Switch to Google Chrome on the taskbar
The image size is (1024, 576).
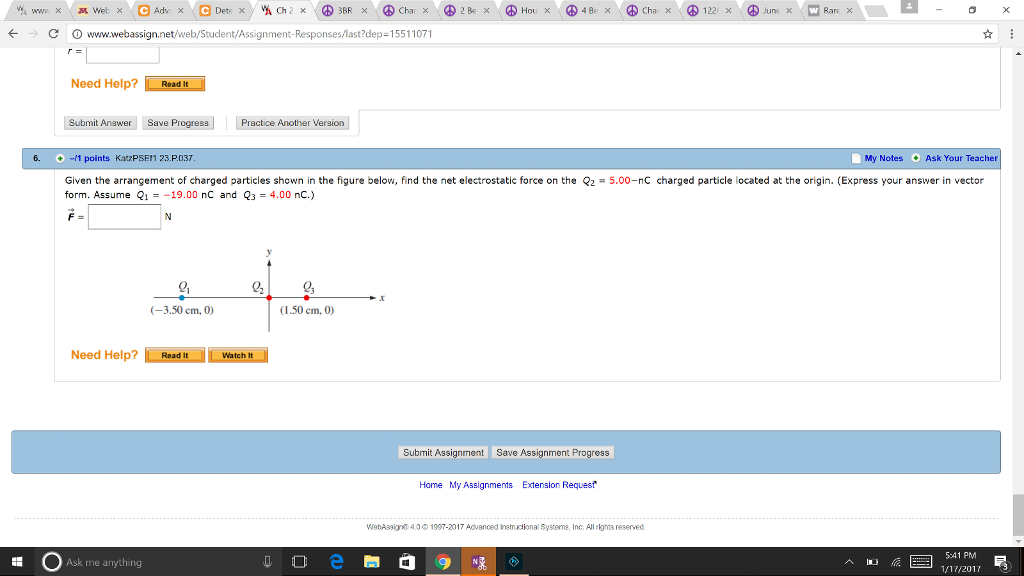tap(443, 561)
